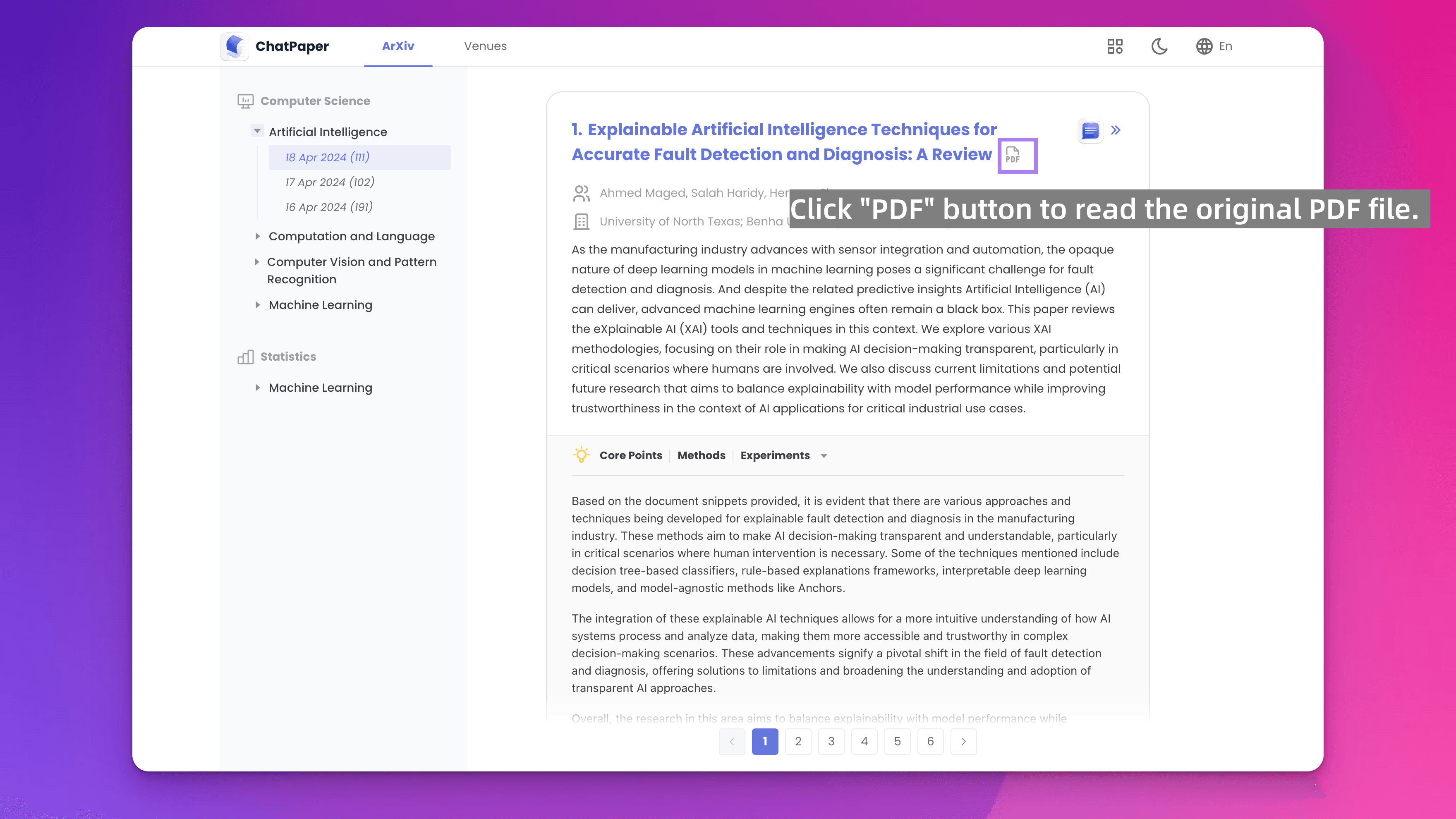Go to page 3 in pagination
The width and height of the screenshot is (1456, 819).
point(831,741)
